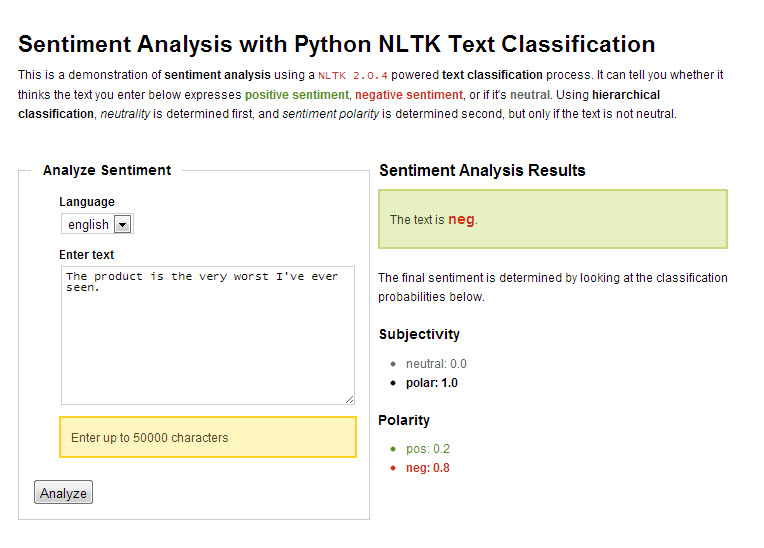Click the yellow 'Enter up to 50000 characters' notice

click(208, 437)
